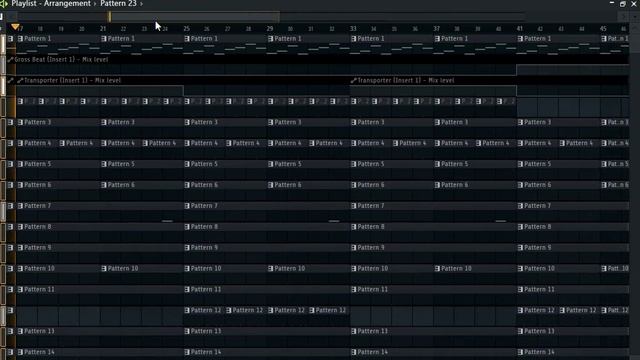This screenshot has width=640, height=360.
Task: Select Pattern 6 clip name at bar 37
Action: pyautogui.click(x=454, y=185)
